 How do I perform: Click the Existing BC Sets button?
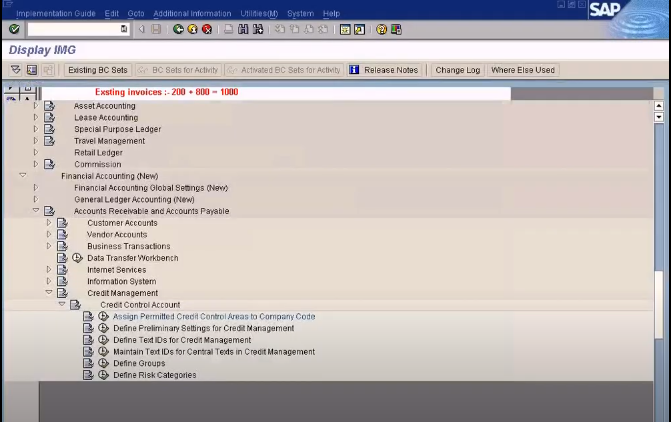pyautogui.click(x=98, y=70)
